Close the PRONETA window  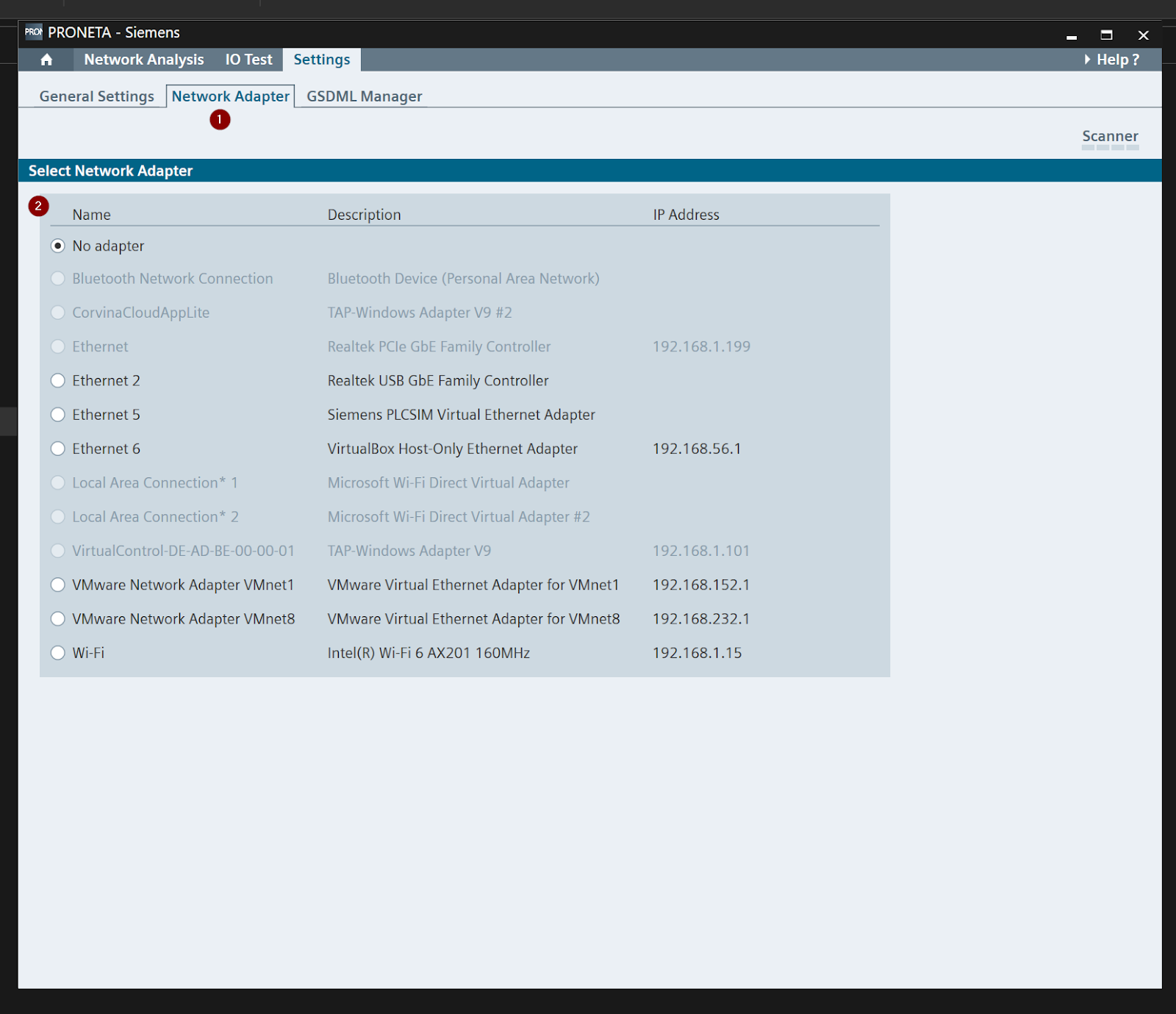(x=1143, y=35)
